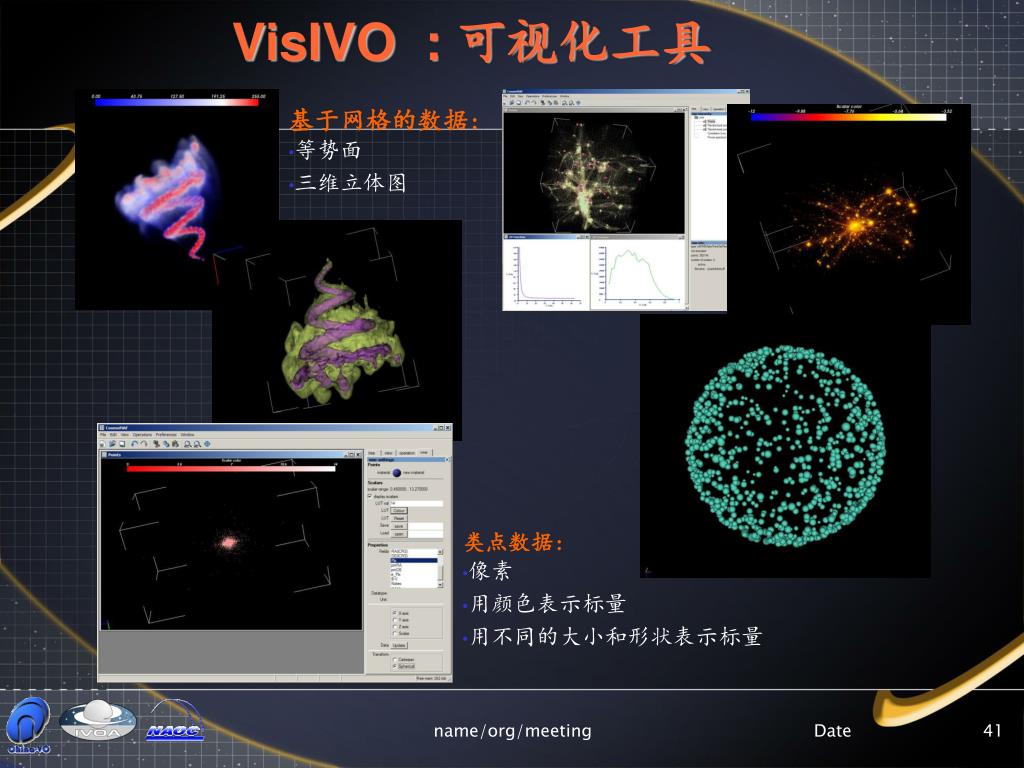
Task: Open the File menu in bottom-left VisIVO window
Action: point(103,435)
